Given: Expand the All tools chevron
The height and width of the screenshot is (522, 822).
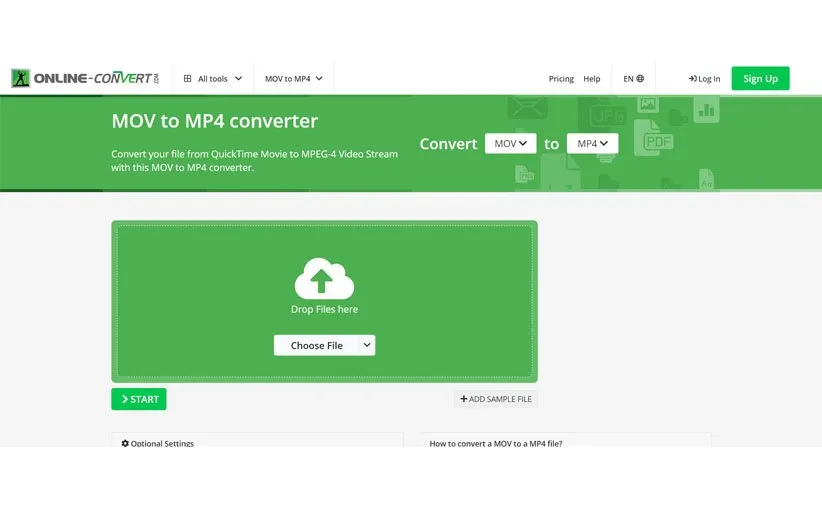Looking at the screenshot, I should point(238,79).
